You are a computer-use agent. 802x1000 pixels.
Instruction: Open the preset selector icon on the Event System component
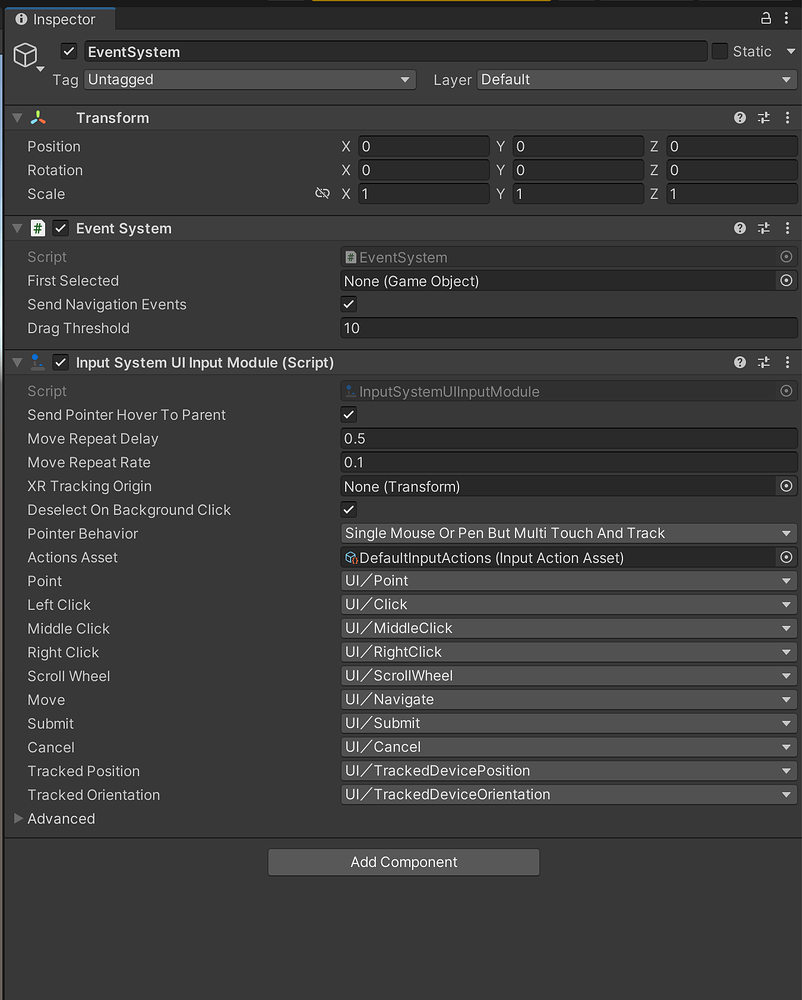[x=763, y=228]
